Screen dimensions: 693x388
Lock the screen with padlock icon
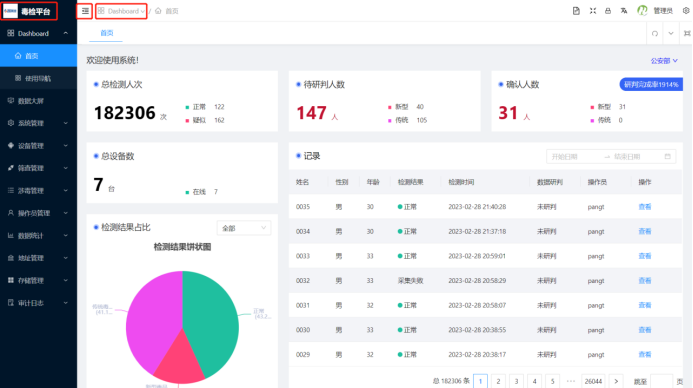(x=608, y=11)
